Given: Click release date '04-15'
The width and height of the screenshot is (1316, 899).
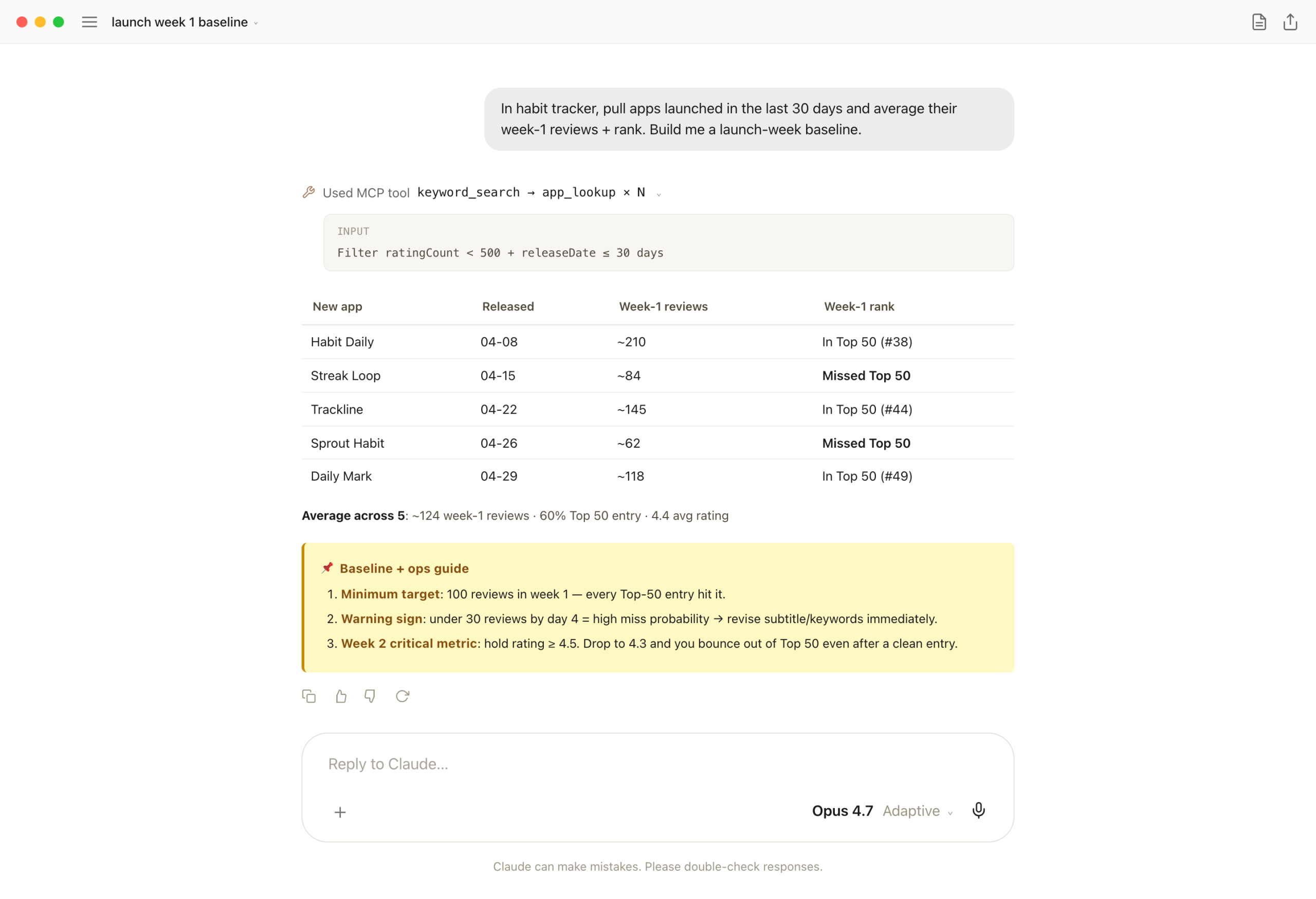Looking at the screenshot, I should [x=497, y=375].
